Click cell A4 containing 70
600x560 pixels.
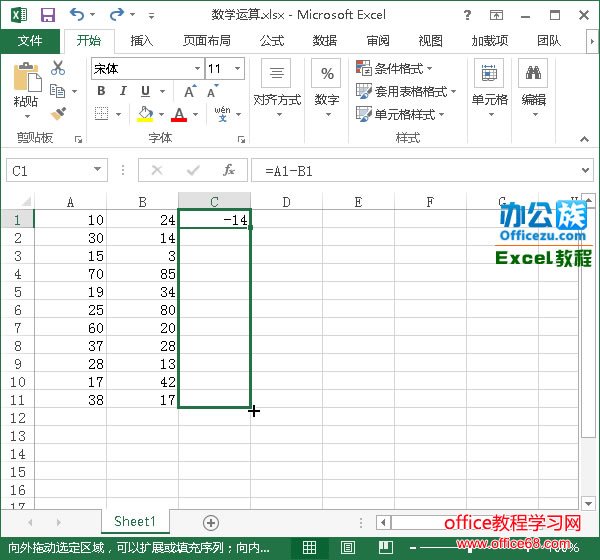(70, 274)
